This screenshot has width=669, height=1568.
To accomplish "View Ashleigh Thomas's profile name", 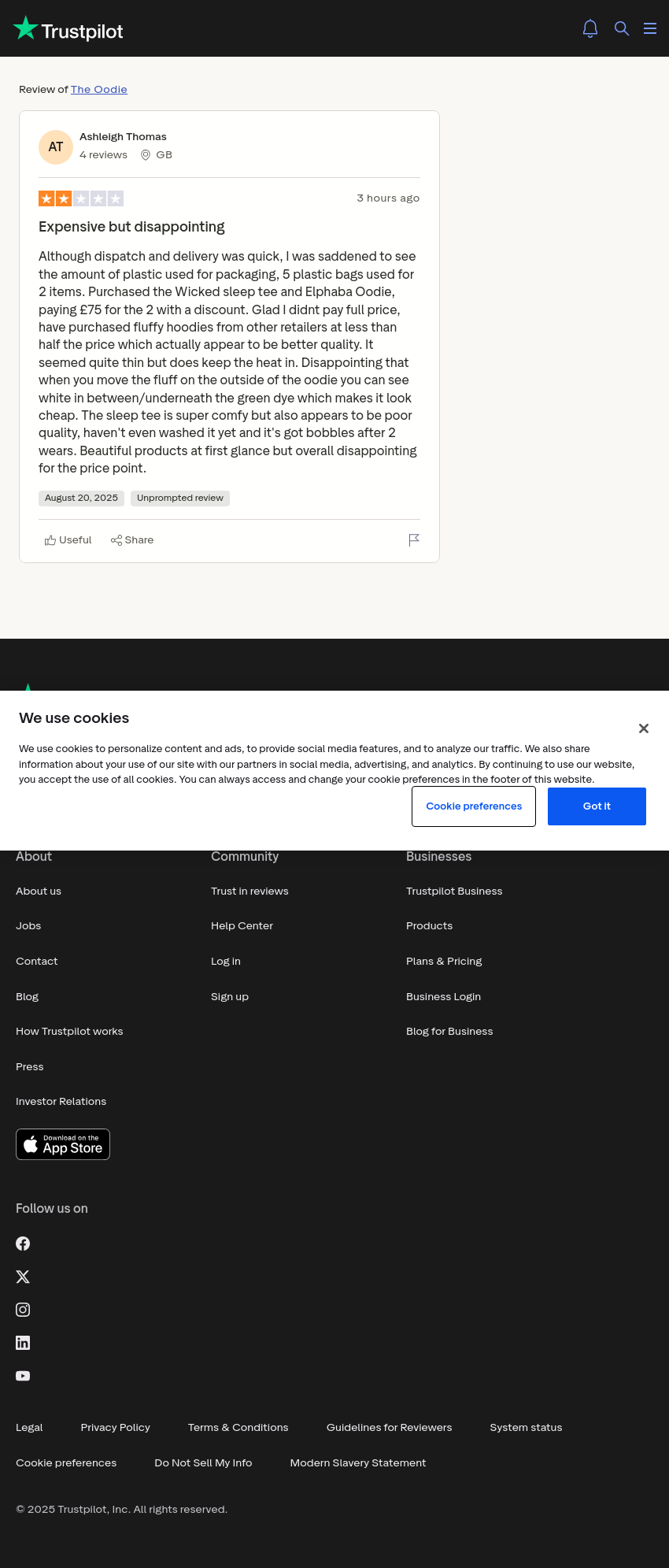I will tap(123, 137).
